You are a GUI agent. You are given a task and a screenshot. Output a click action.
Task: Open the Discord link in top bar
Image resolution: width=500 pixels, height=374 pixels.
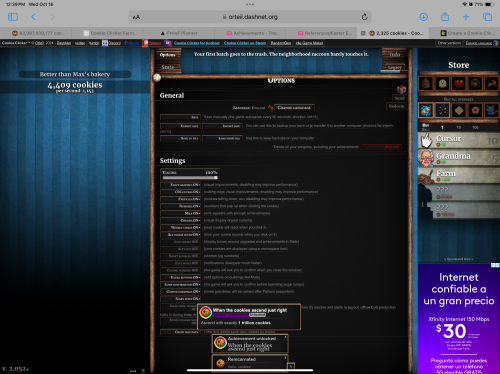112,43
